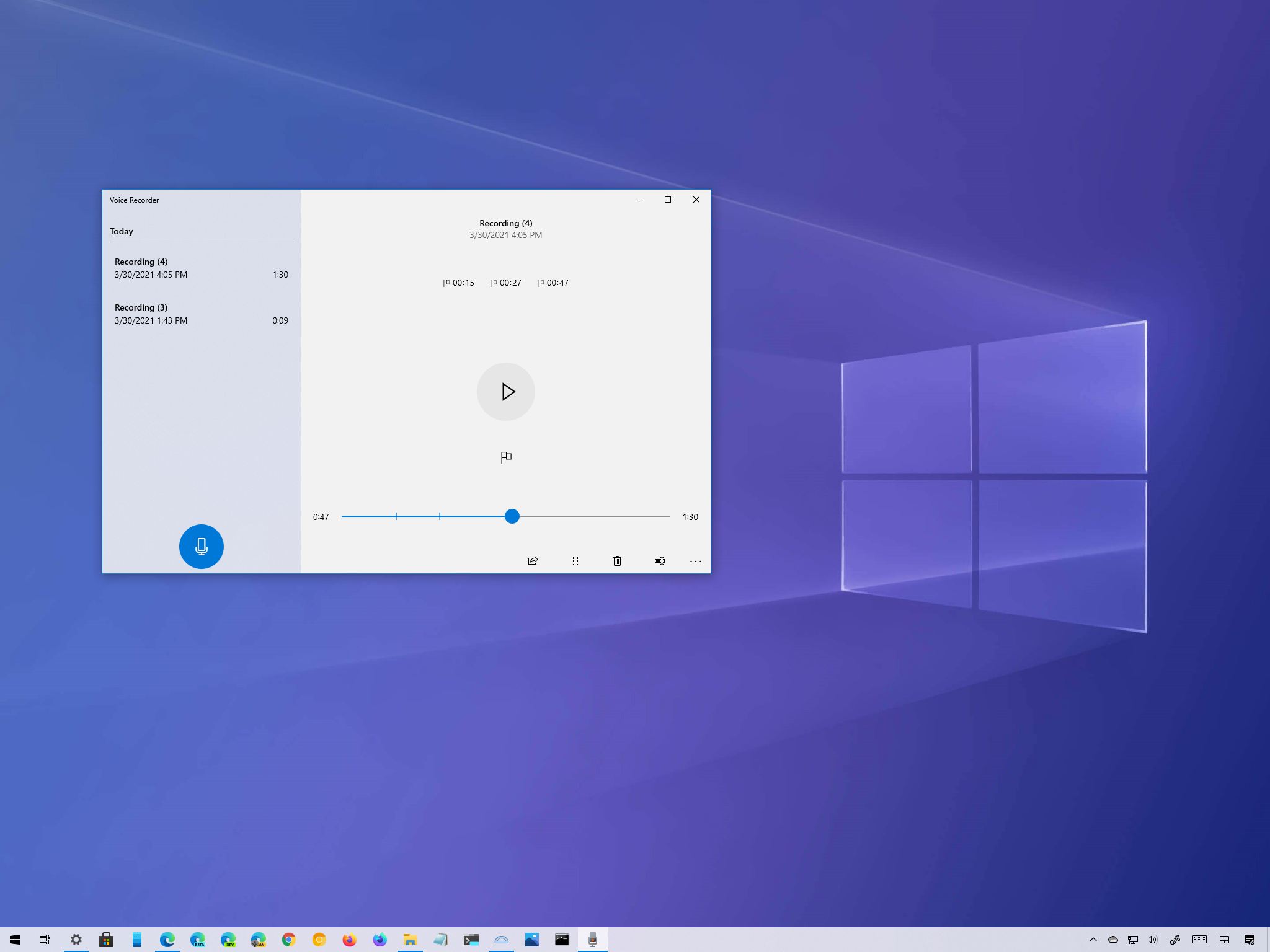Click the play button for Recording (4)
The height and width of the screenshot is (952, 1270).
pos(506,390)
